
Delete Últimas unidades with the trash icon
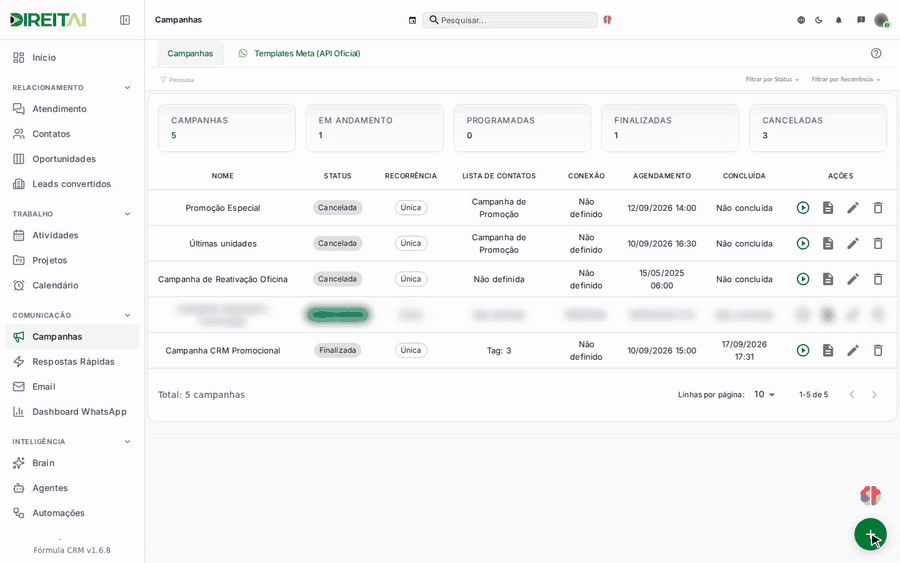(878, 243)
